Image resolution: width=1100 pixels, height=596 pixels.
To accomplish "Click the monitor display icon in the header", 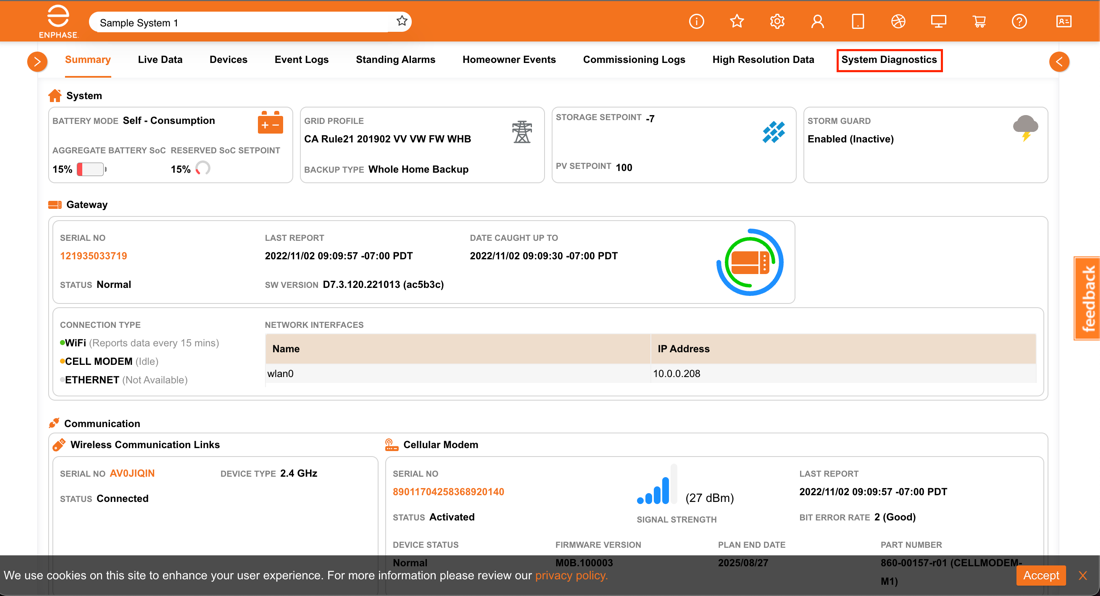I will coord(939,20).
